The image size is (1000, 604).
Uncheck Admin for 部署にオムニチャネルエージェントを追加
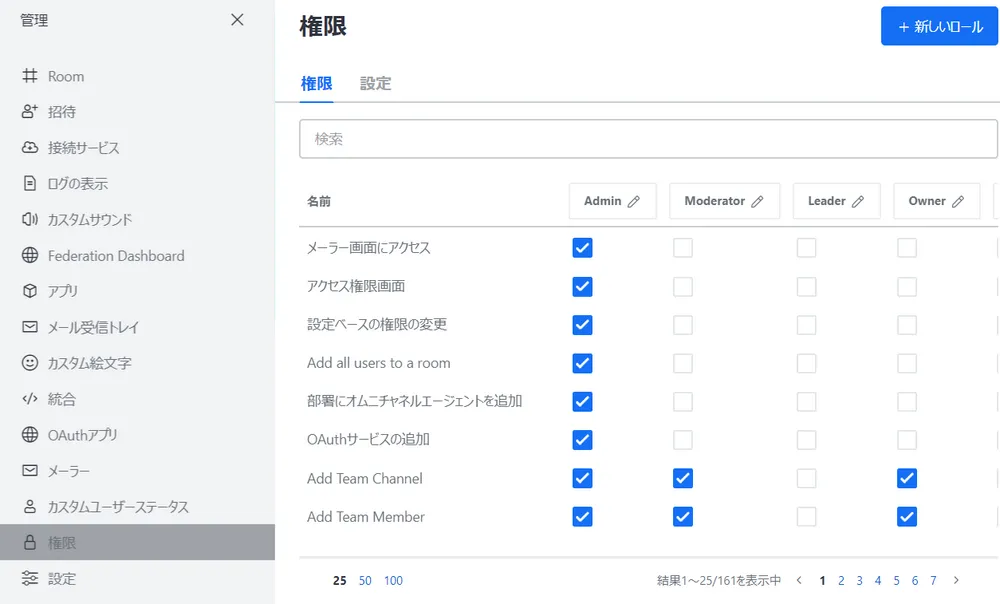[582, 401]
